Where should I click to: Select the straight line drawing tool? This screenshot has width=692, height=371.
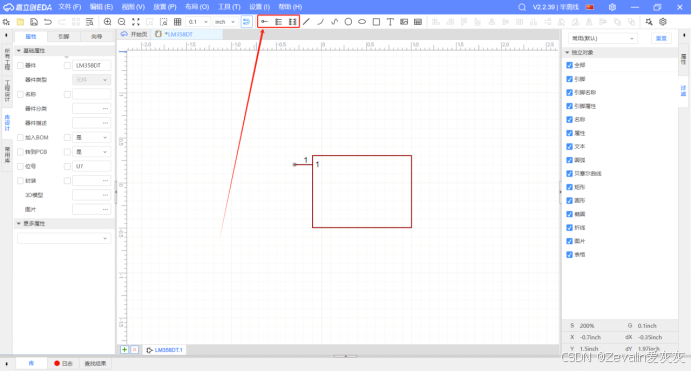(x=306, y=22)
